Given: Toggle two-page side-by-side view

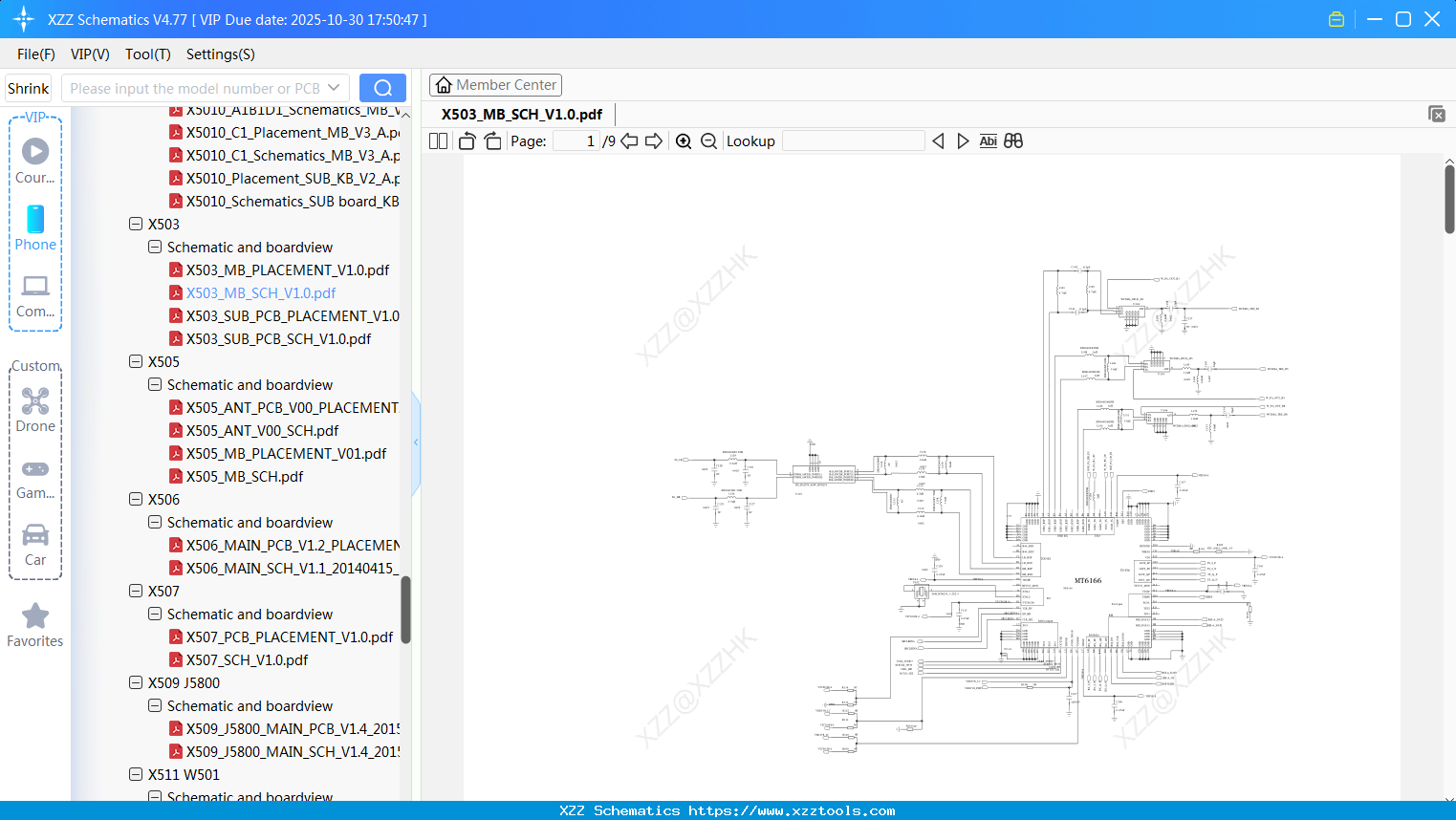Looking at the screenshot, I should tap(437, 140).
